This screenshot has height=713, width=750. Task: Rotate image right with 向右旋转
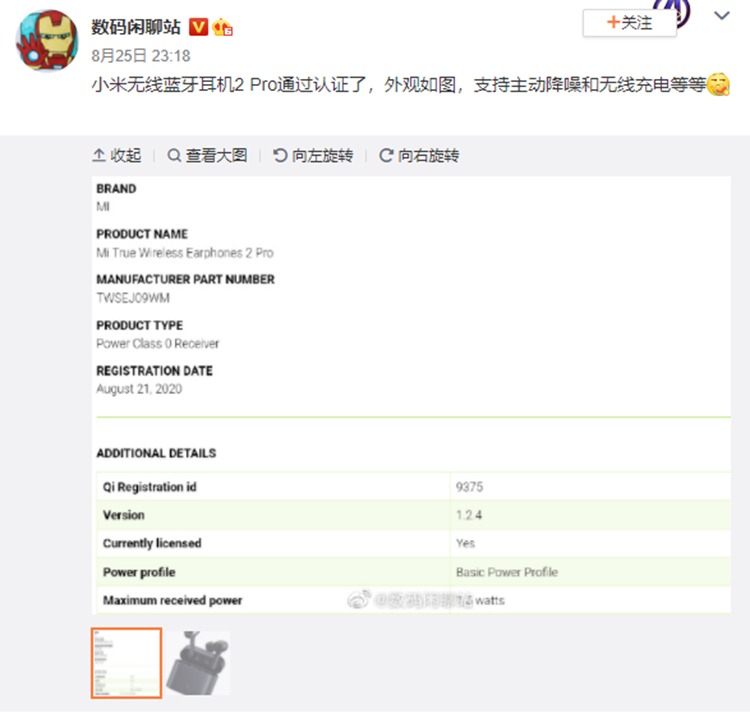[419, 155]
